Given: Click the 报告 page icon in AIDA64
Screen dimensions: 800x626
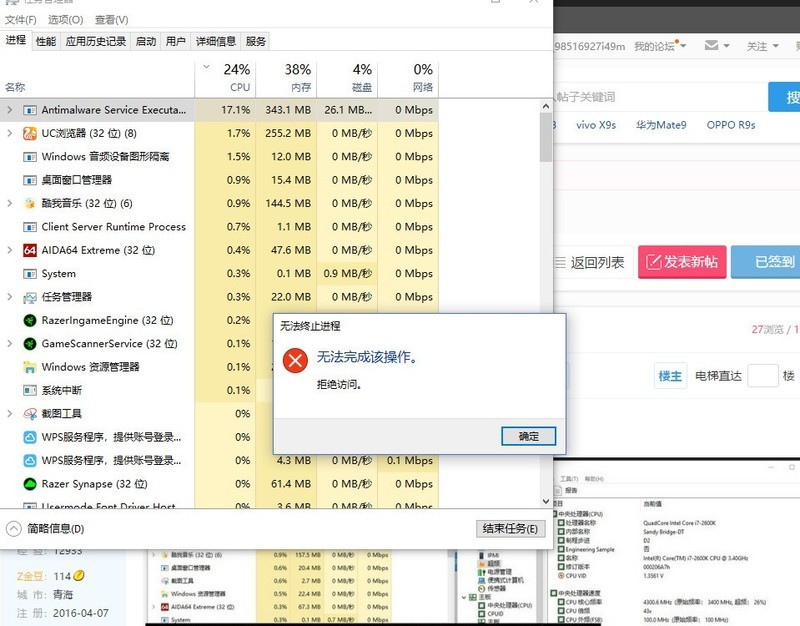Looking at the screenshot, I should (559, 490).
